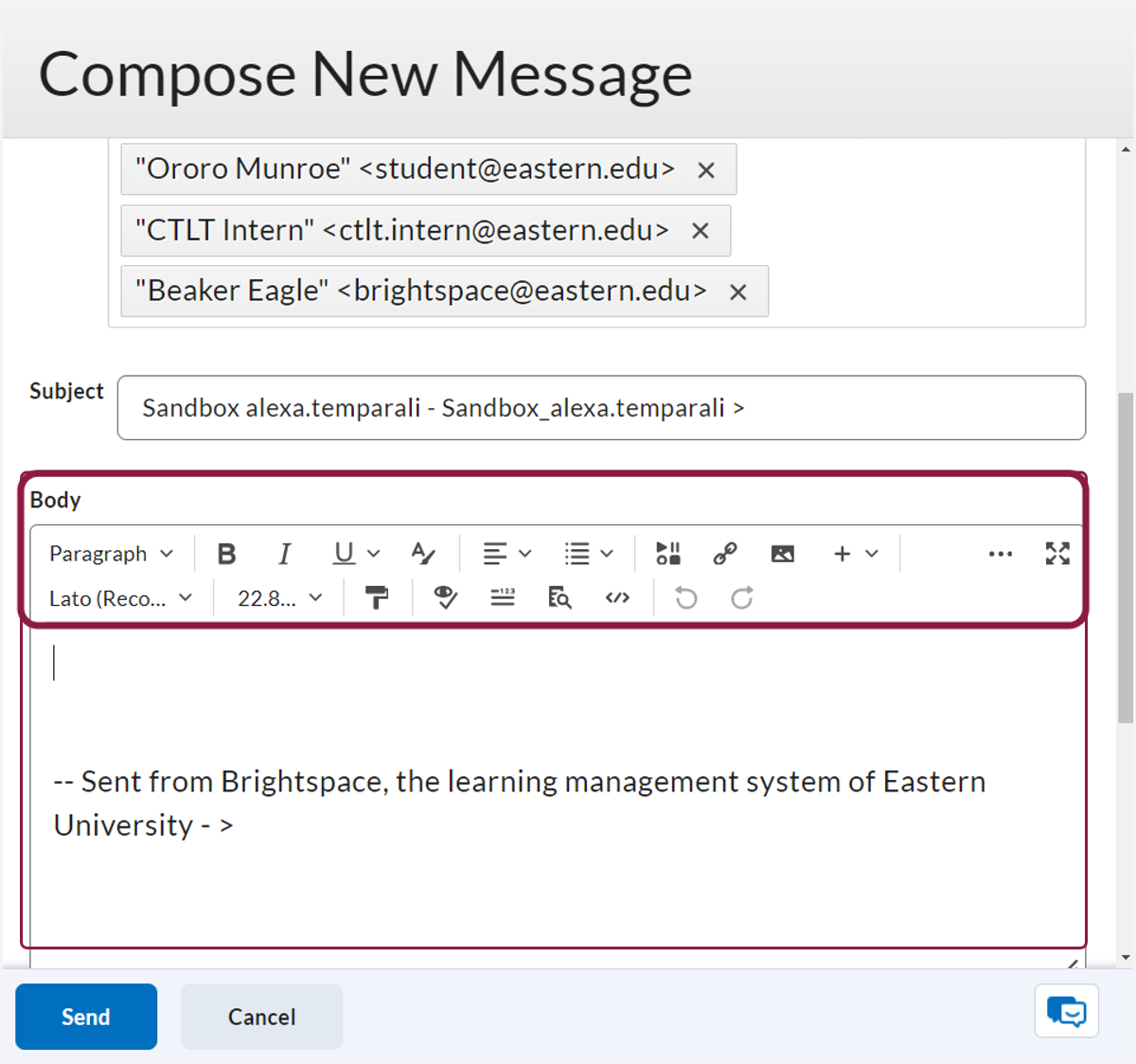1136x1064 pixels.
Task: Click the word count icon
Action: (503, 598)
